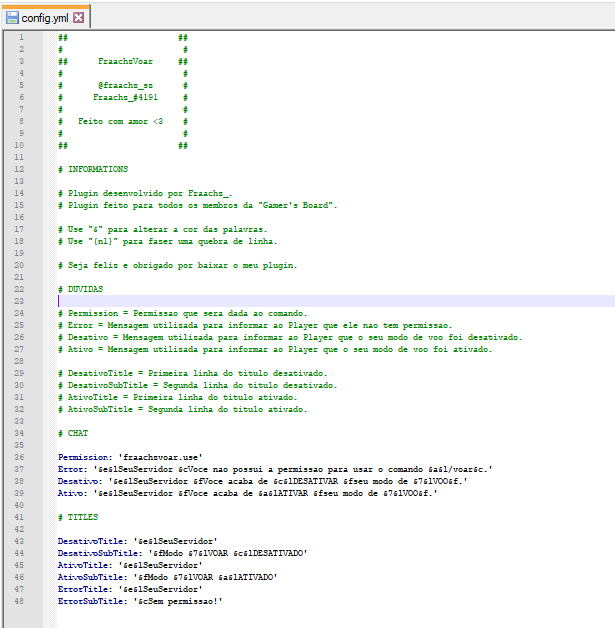The image size is (615, 628).
Task: Click the save disk icon on config.yml tab
Action: tap(12, 18)
